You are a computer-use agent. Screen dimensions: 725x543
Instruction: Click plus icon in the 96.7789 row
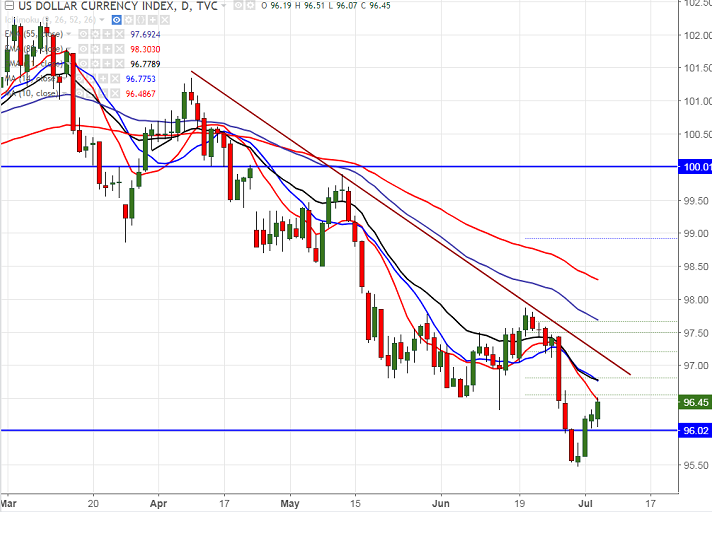coord(107,64)
